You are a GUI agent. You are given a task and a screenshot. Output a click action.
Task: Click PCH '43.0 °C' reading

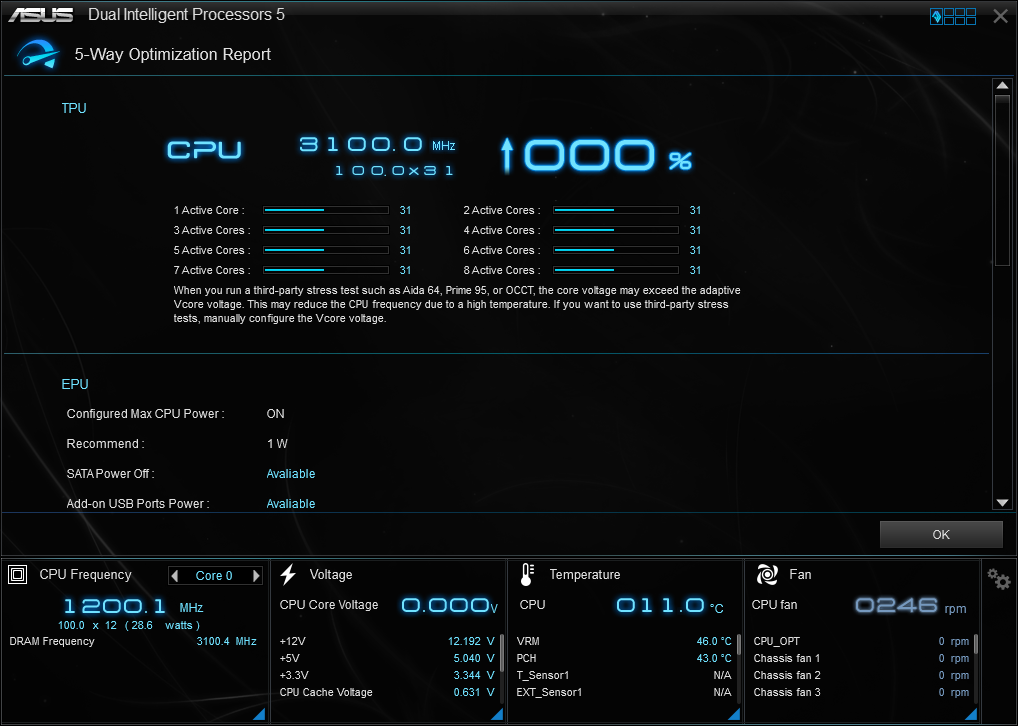(x=714, y=658)
